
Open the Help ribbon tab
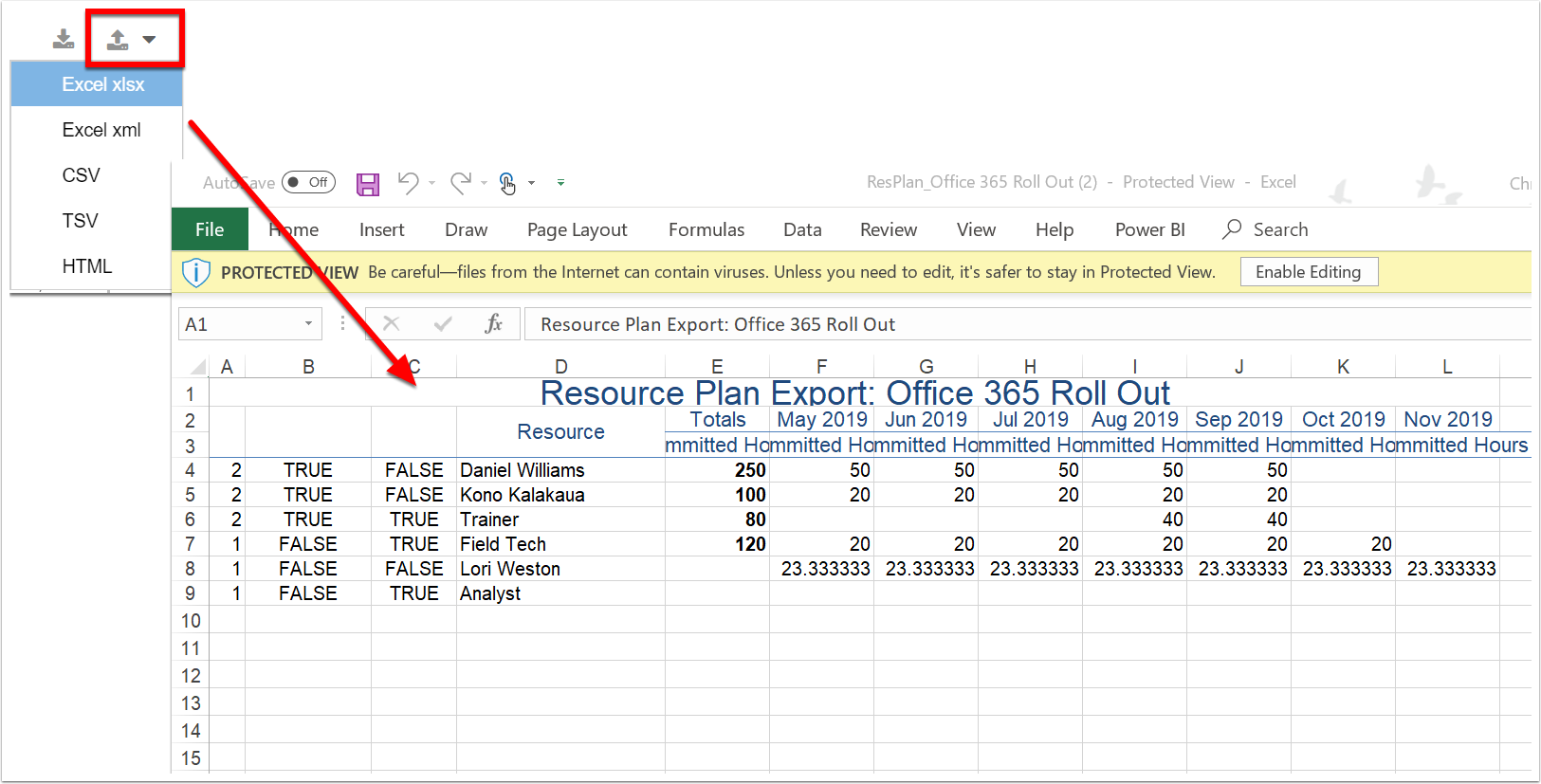1055,229
